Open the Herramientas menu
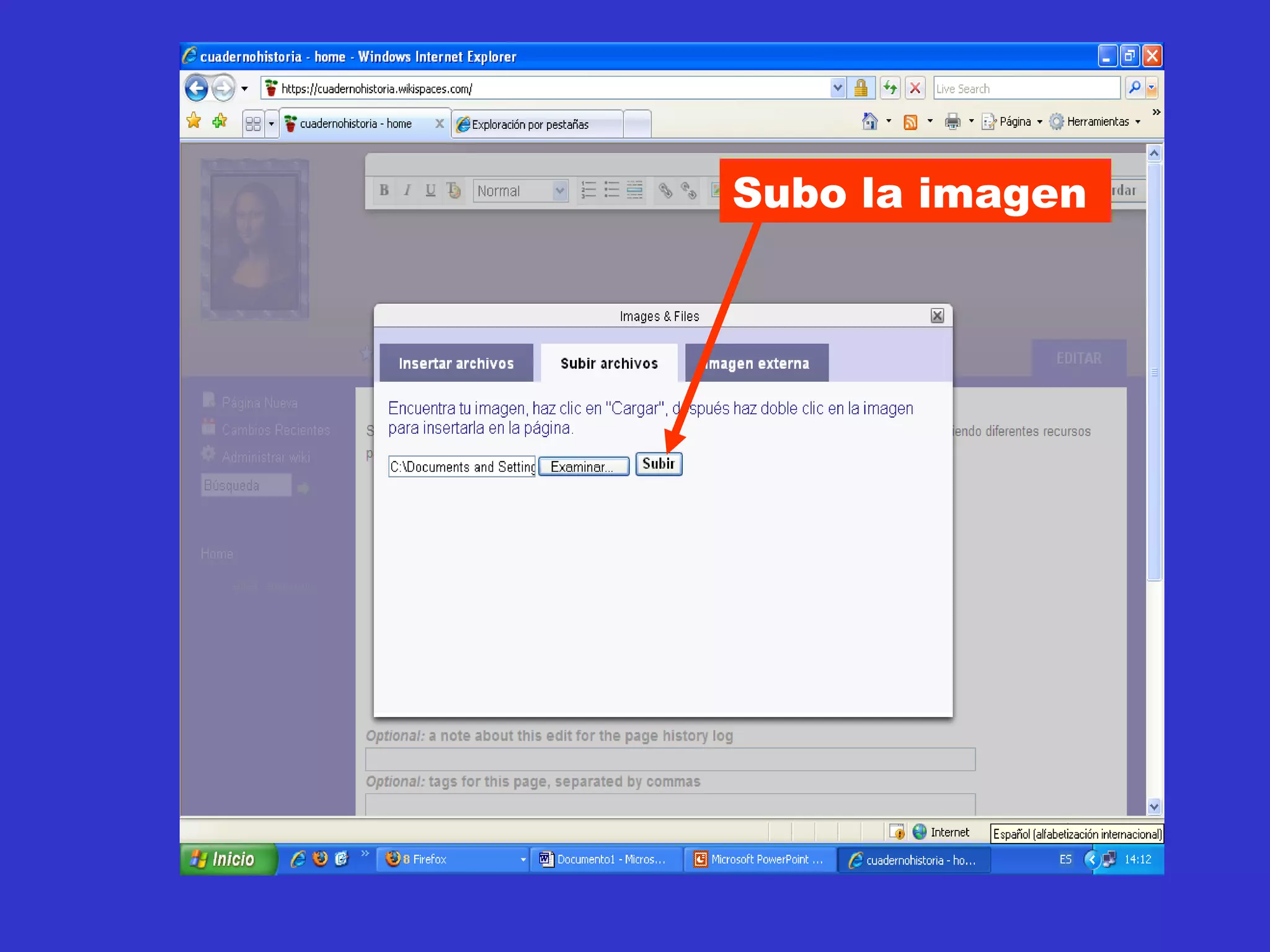This screenshot has height=952, width=1270. tap(1095, 121)
